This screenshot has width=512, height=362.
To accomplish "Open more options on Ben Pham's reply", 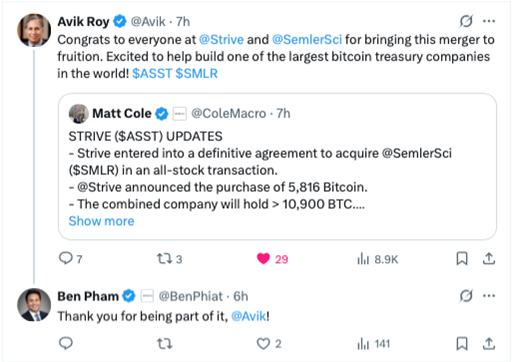I will tap(489, 296).
